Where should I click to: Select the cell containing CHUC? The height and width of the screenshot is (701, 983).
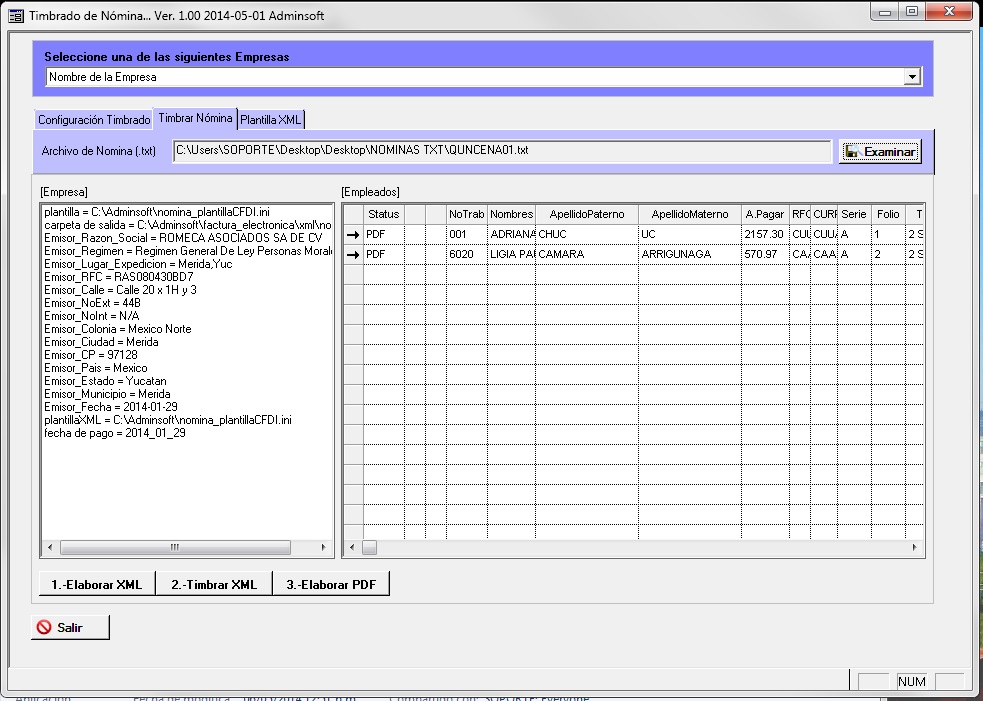point(587,235)
